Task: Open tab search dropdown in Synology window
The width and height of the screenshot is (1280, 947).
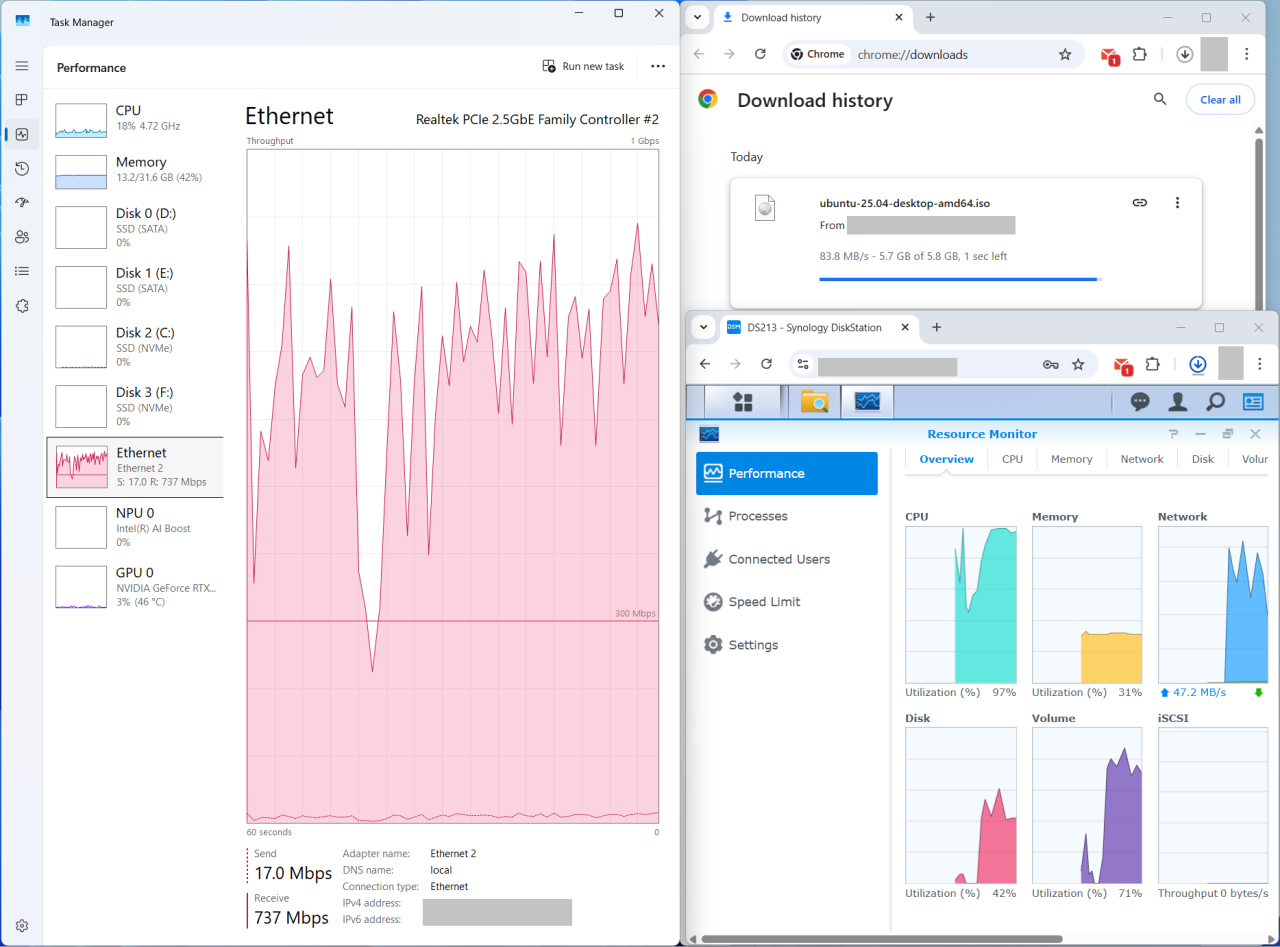Action: click(x=703, y=327)
